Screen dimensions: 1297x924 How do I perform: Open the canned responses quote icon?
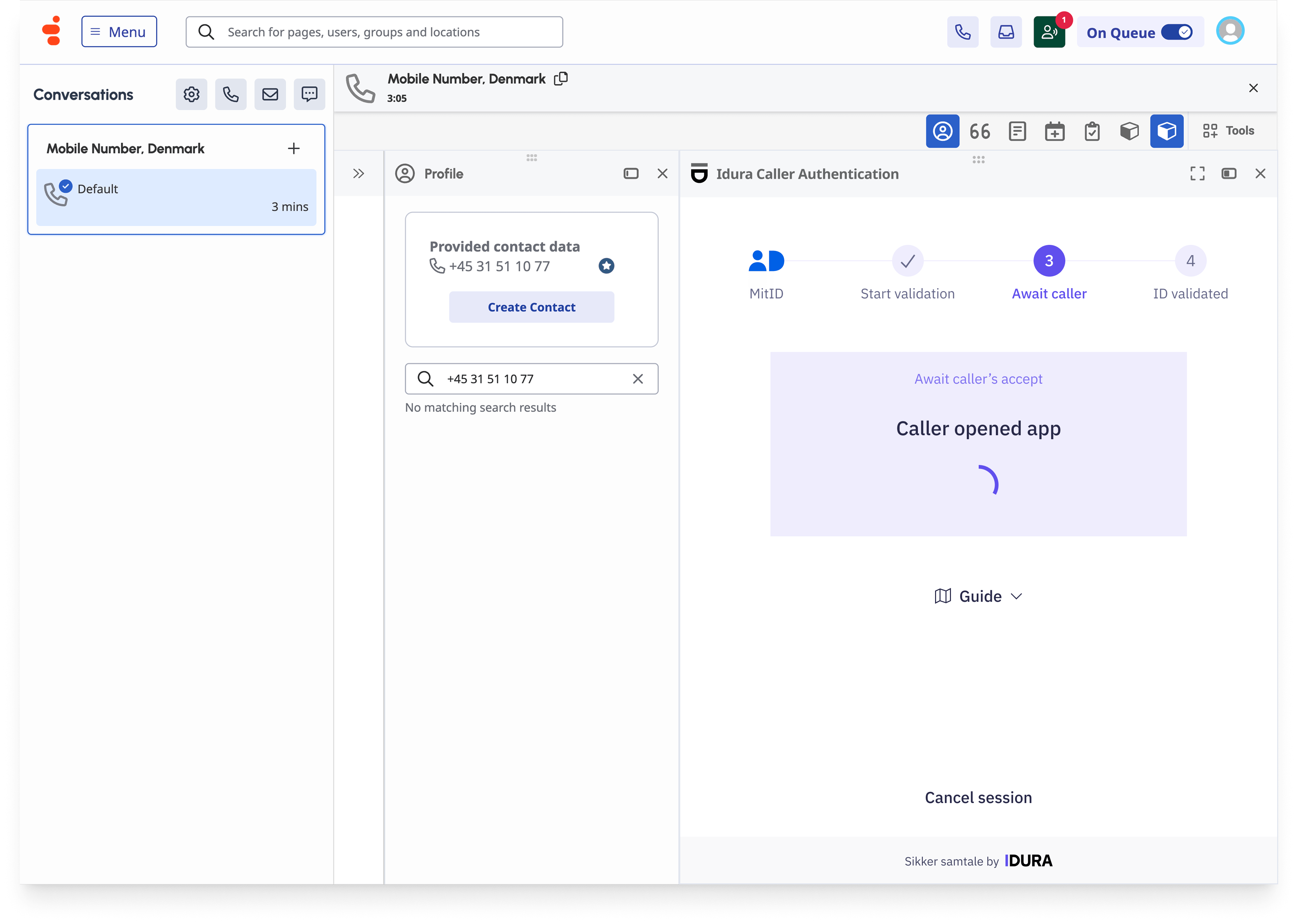tap(979, 132)
